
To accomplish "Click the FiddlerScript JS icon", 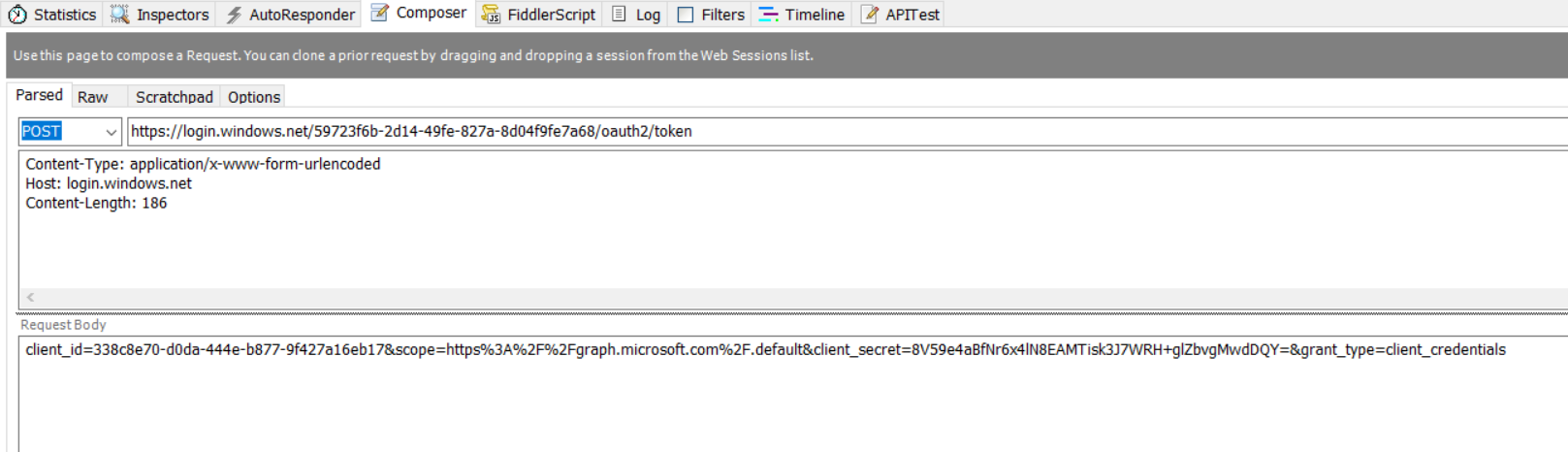I will (491, 15).
